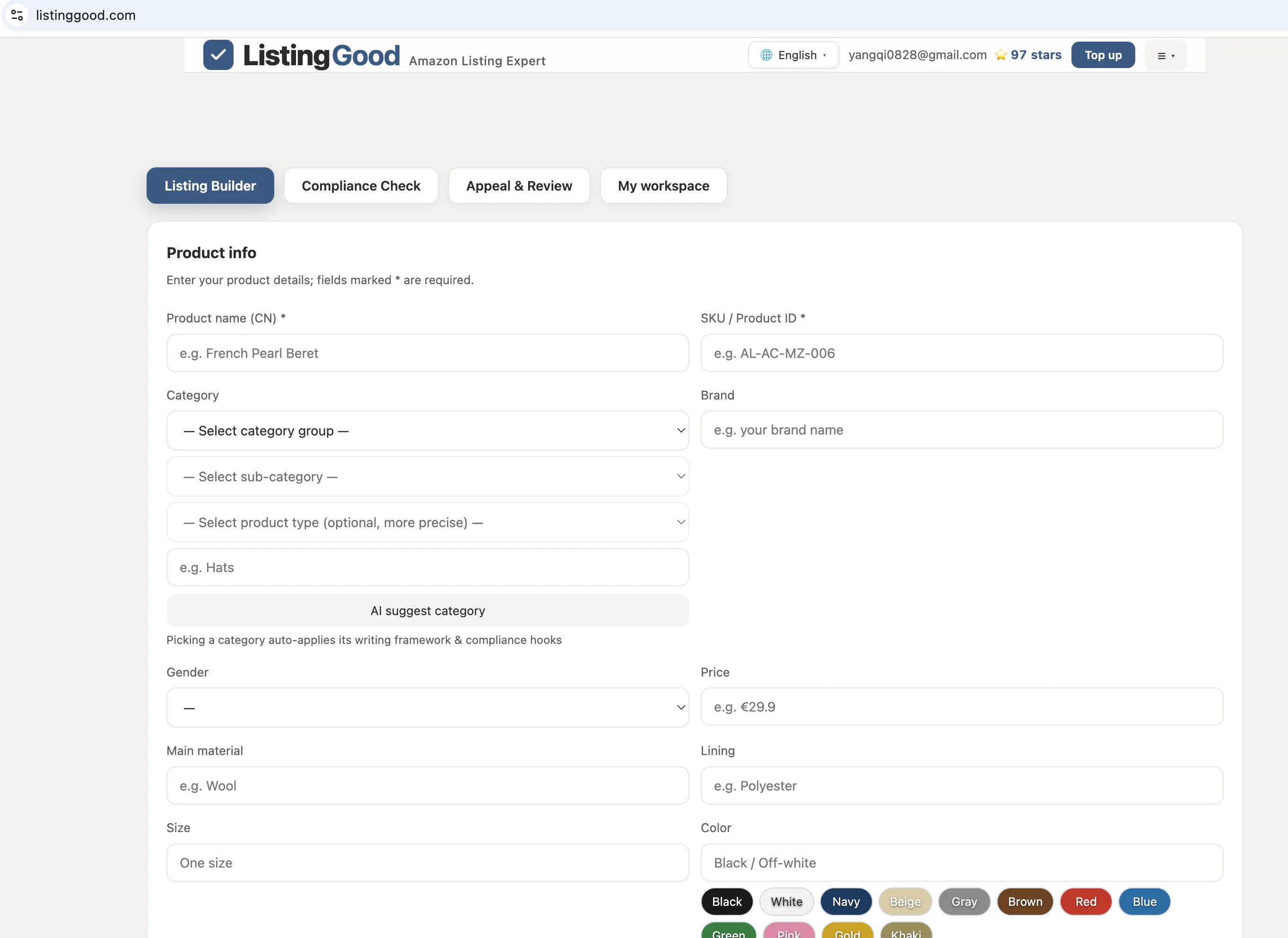Click the Product info heading
Image resolution: width=1288 pixels, height=938 pixels.
tap(211, 252)
